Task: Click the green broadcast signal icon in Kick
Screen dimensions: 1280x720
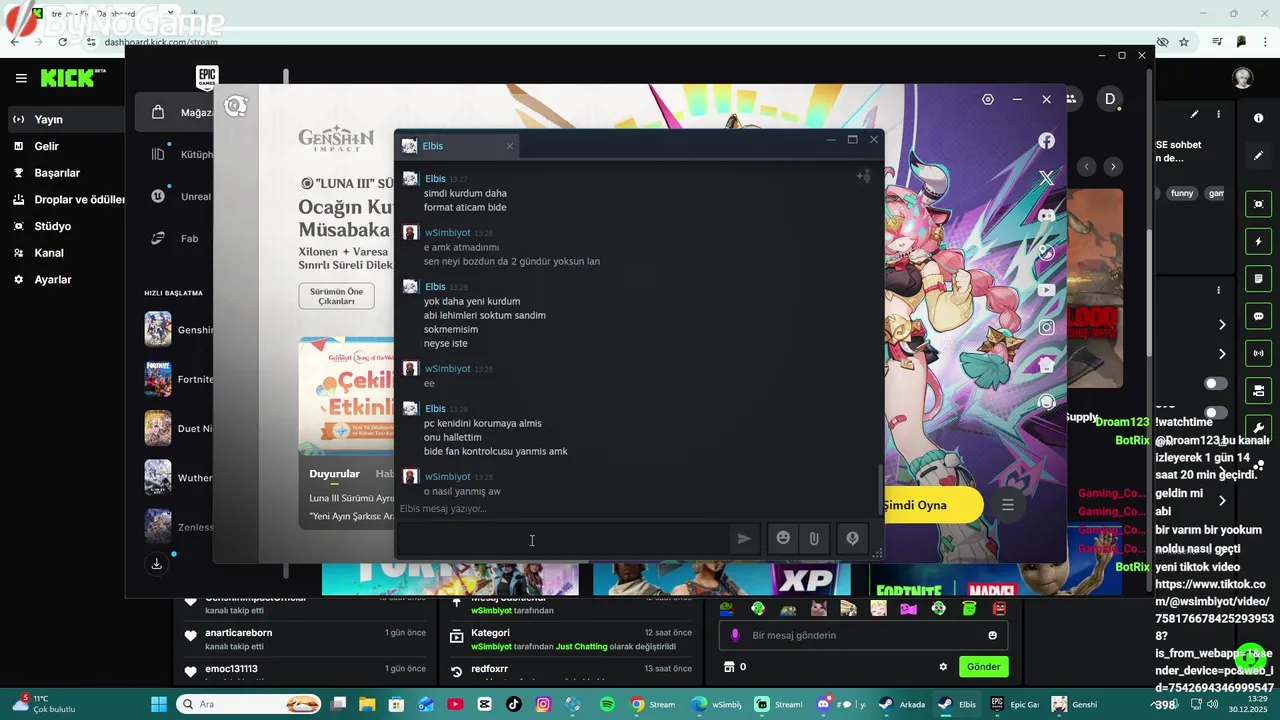Action: (x=1258, y=353)
